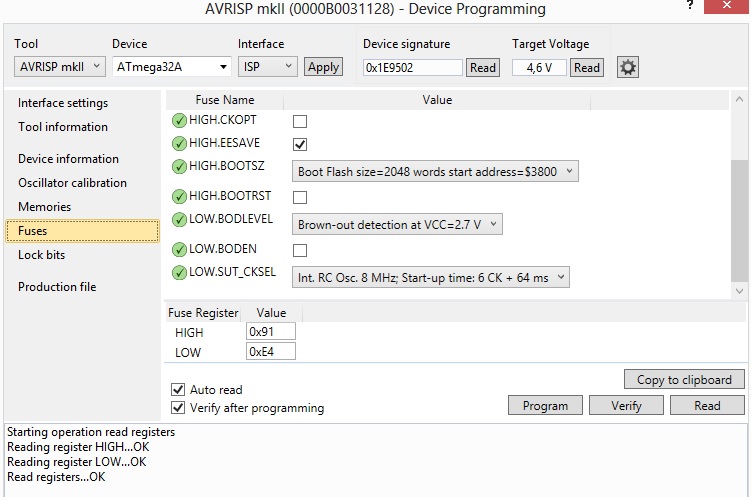Click green check icon next to HIGH.BOOTRST
Image resolution: width=753 pixels, height=500 pixels.
point(179,197)
